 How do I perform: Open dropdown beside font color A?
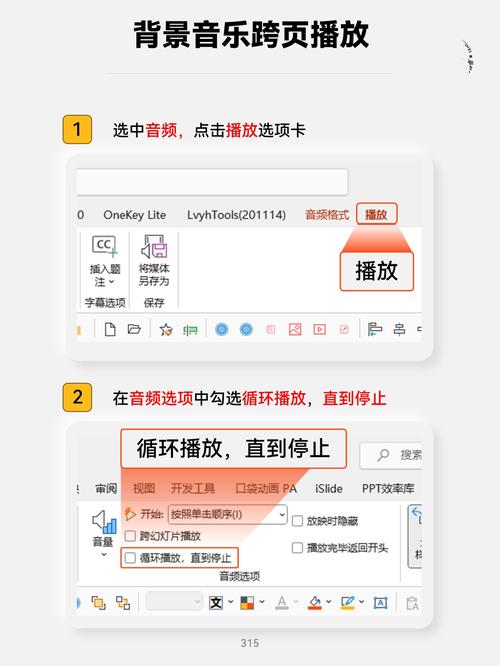pyautogui.click(x=296, y=602)
